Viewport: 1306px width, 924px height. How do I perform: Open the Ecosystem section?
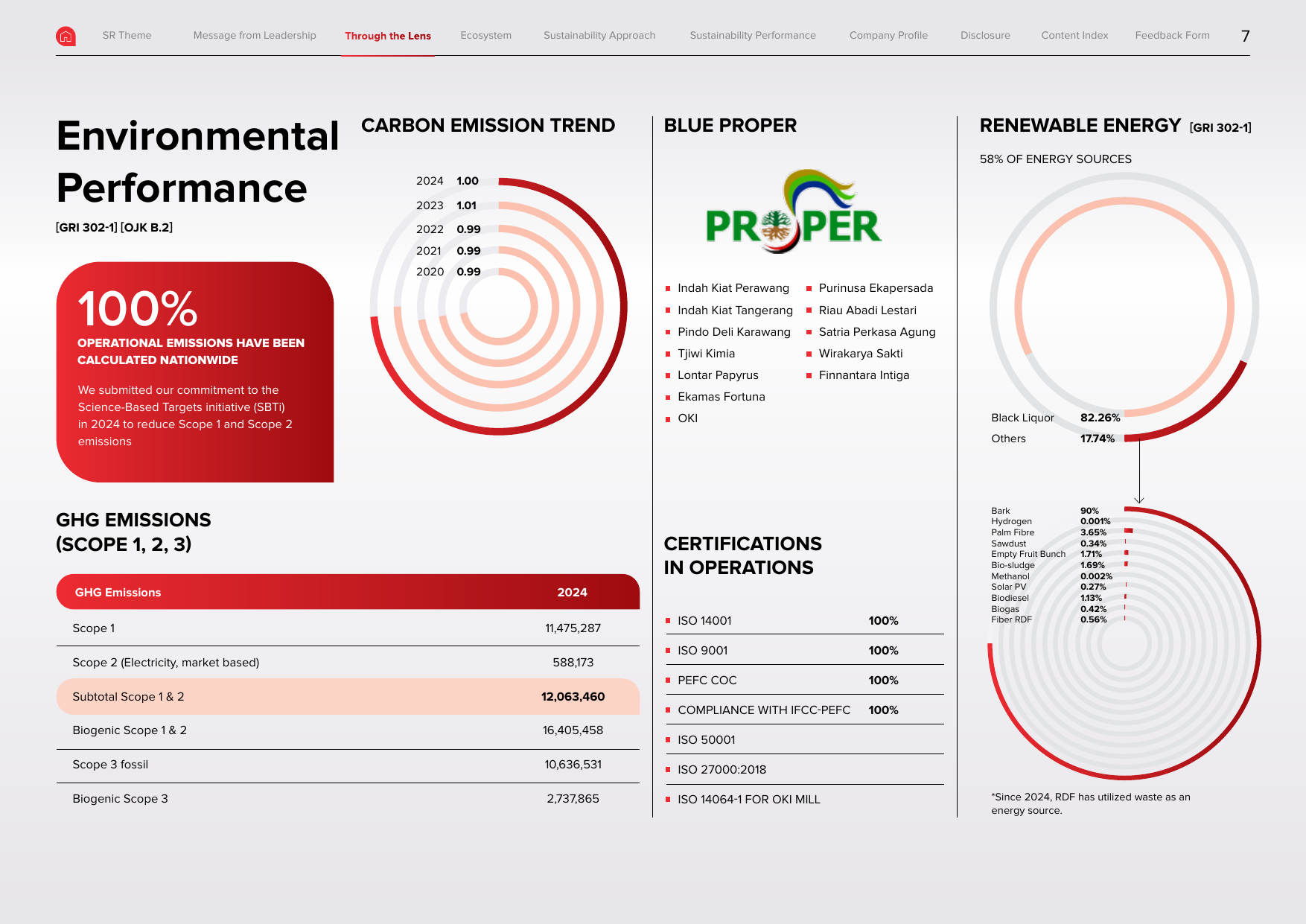(485, 35)
